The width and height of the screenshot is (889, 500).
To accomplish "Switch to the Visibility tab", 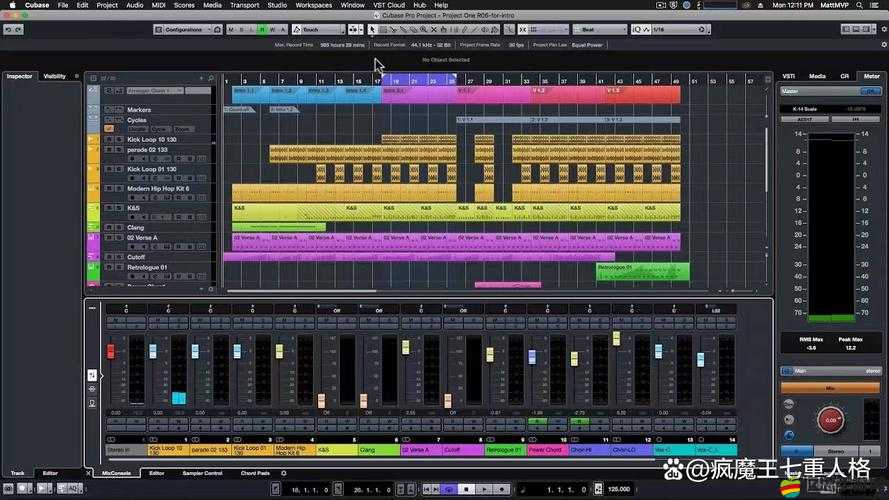I will (54, 77).
